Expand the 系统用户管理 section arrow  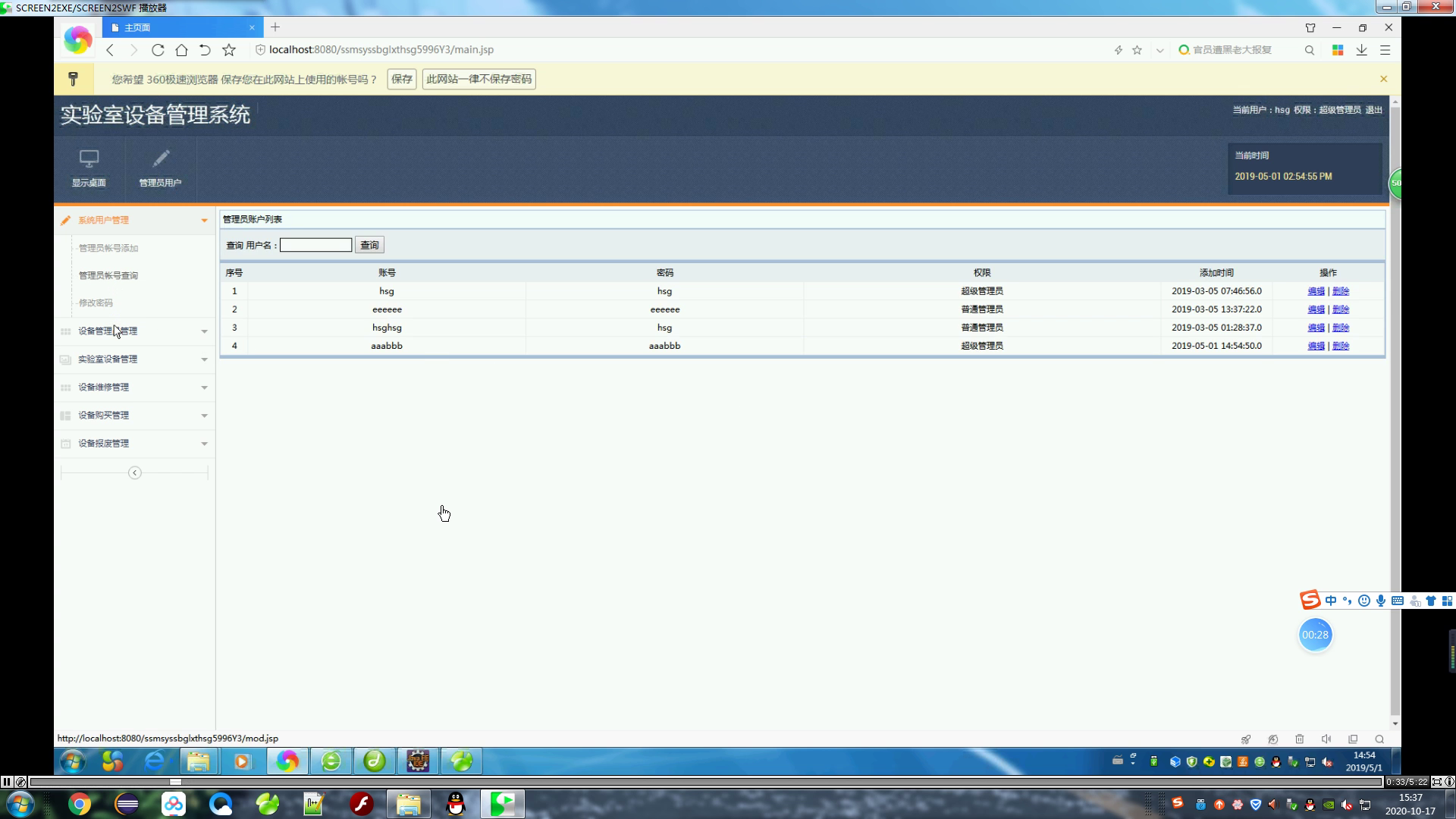(204, 221)
